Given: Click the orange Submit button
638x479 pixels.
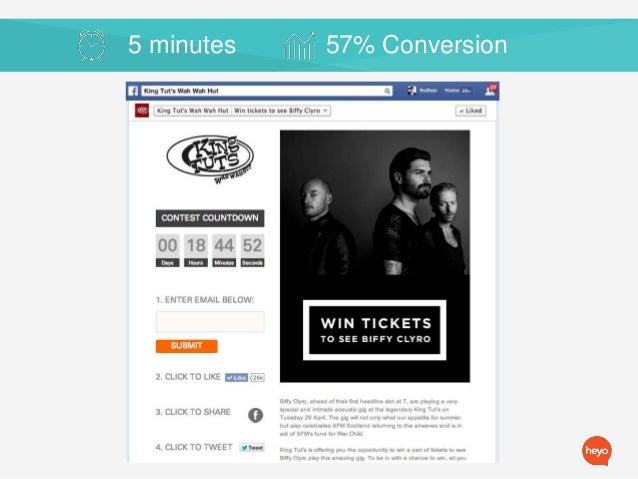Looking at the screenshot, I should [186, 346].
